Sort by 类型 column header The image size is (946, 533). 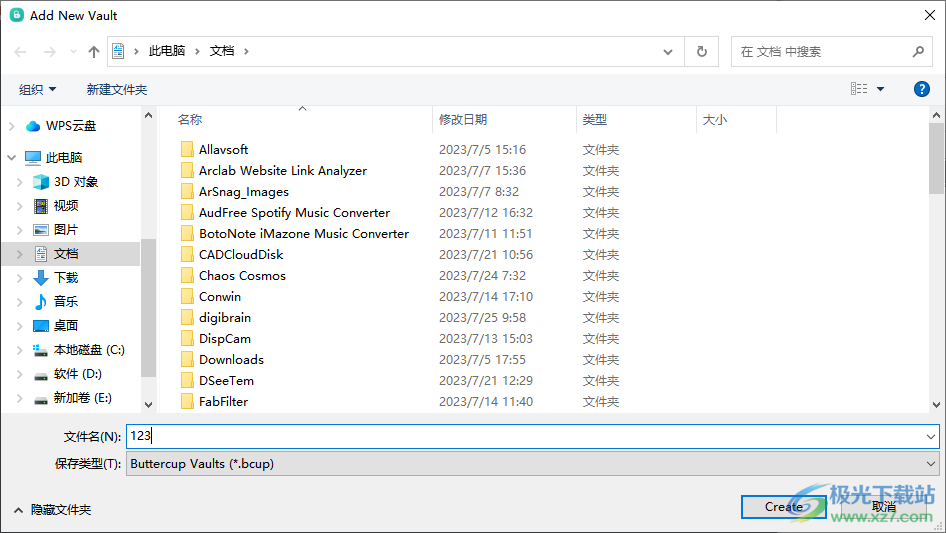(x=594, y=120)
